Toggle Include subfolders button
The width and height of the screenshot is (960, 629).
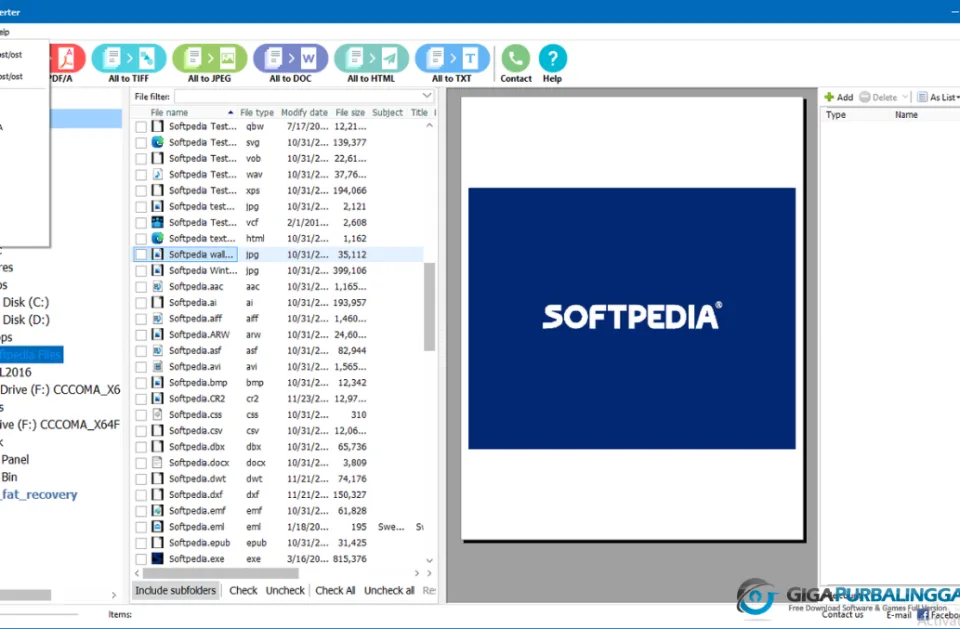[176, 590]
